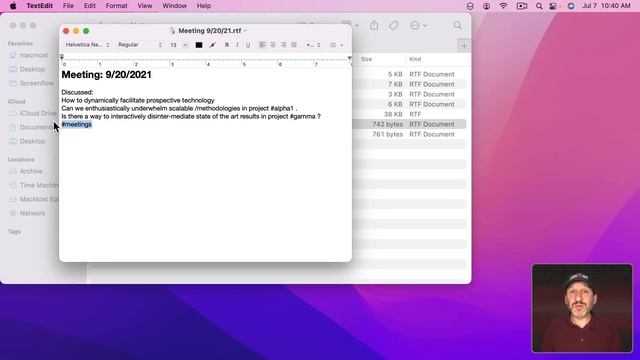Open the Finder action (ellipsis) menu
This screenshot has height=360, width=640.
418,25
